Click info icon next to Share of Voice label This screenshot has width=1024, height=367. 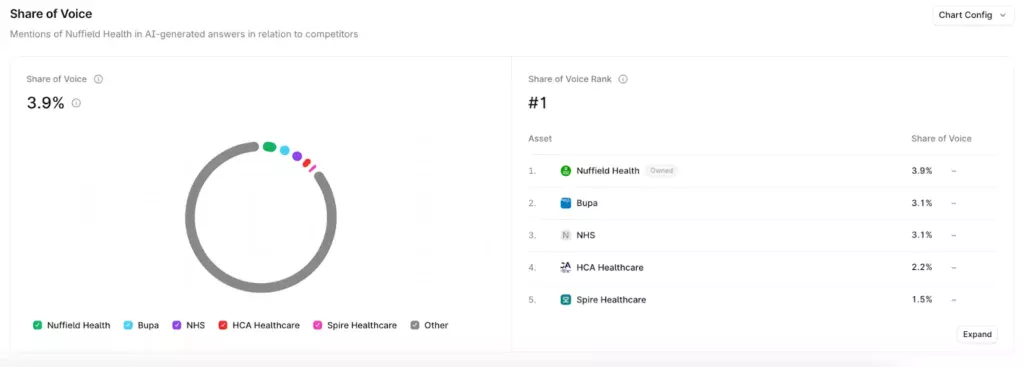click(99, 79)
